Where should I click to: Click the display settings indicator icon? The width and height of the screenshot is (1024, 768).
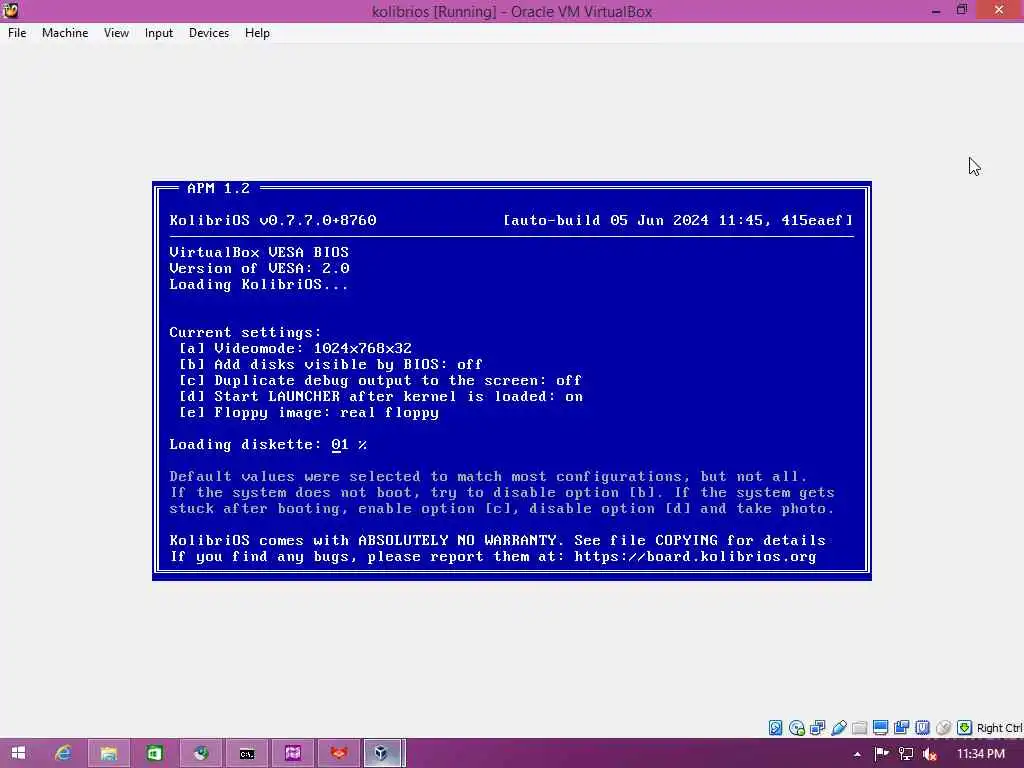pyautogui.click(x=880, y=728)
